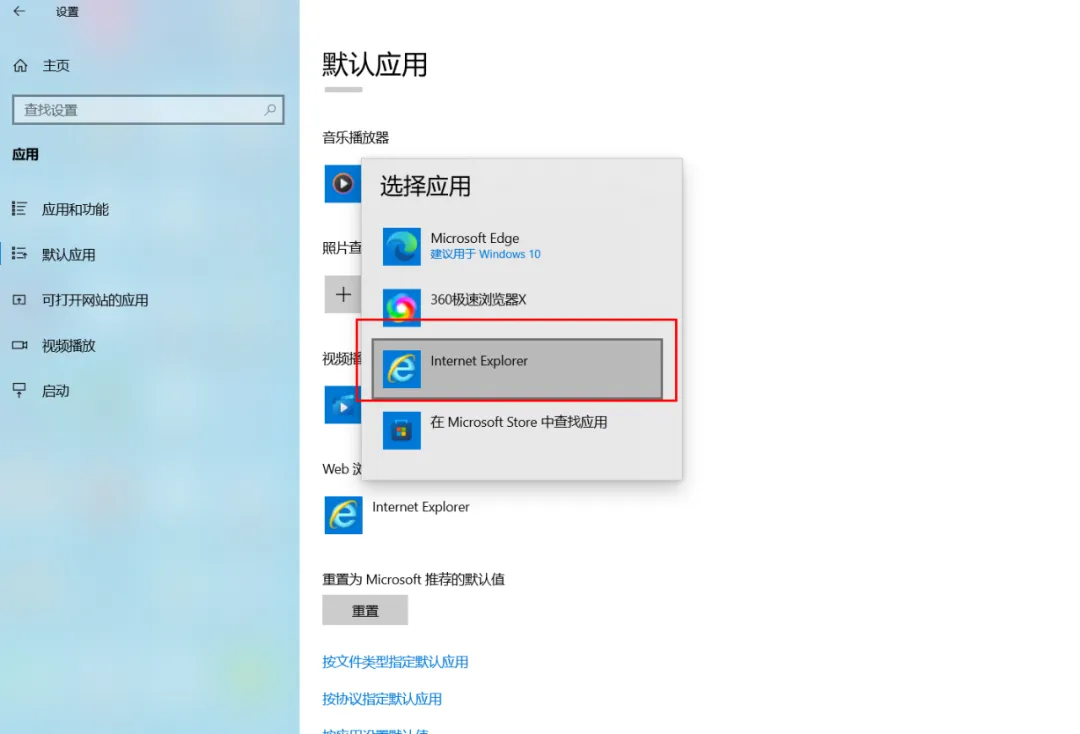Click the video player app icon
This screenshot has width=1080, height=734.
click(342, 405)
